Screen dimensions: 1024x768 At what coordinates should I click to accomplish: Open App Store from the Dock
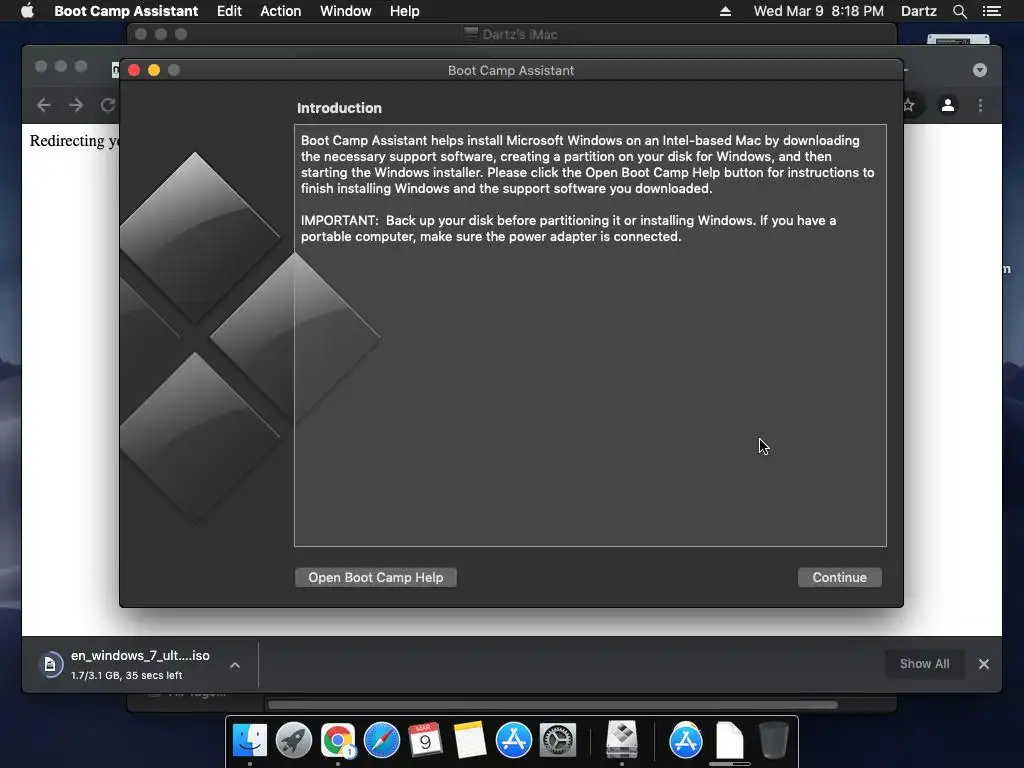click(x=513, y=740)
